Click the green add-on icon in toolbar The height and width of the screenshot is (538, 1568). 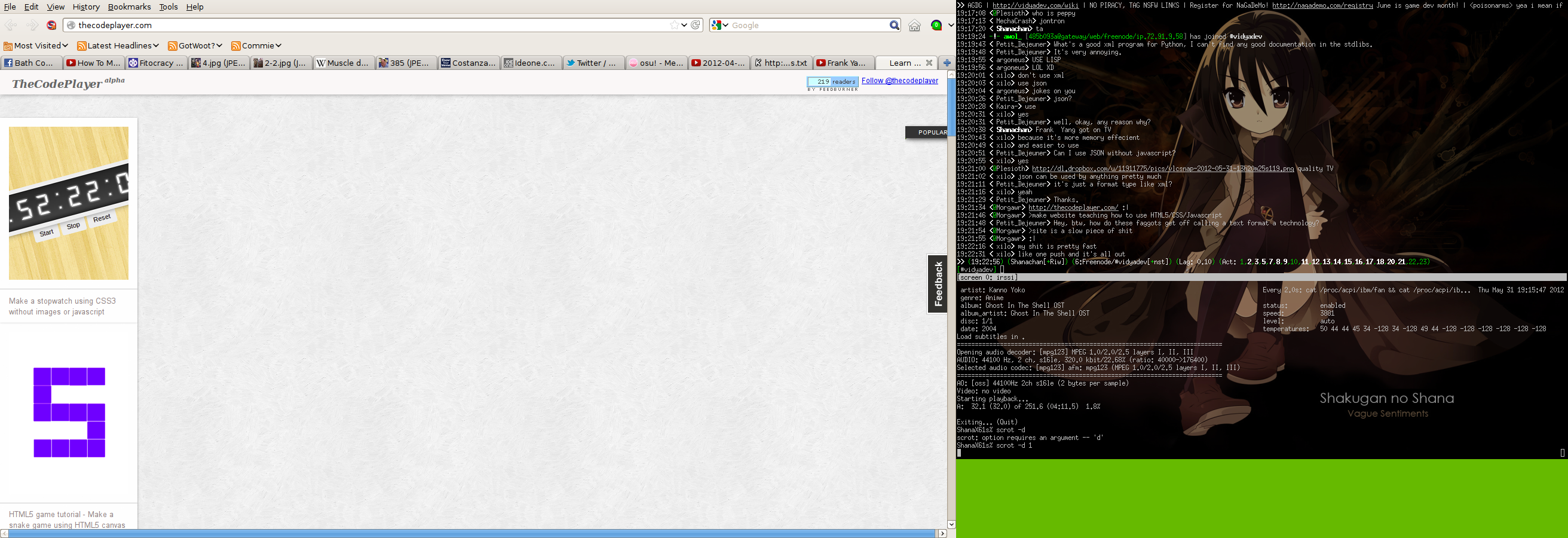coord(936,25)
